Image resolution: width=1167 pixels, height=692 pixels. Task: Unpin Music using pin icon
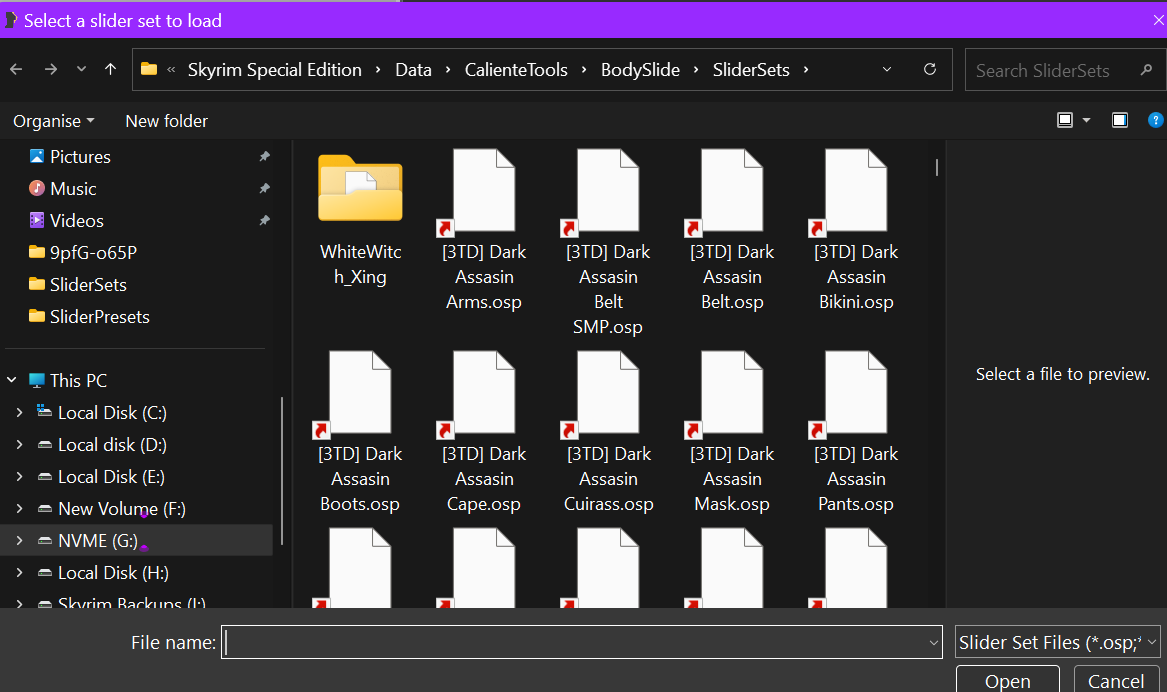[264, 188]
